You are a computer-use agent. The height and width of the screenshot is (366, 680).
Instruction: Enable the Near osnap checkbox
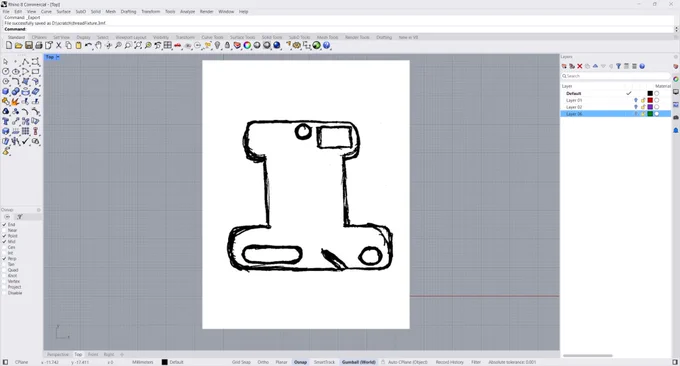point(4,230)
